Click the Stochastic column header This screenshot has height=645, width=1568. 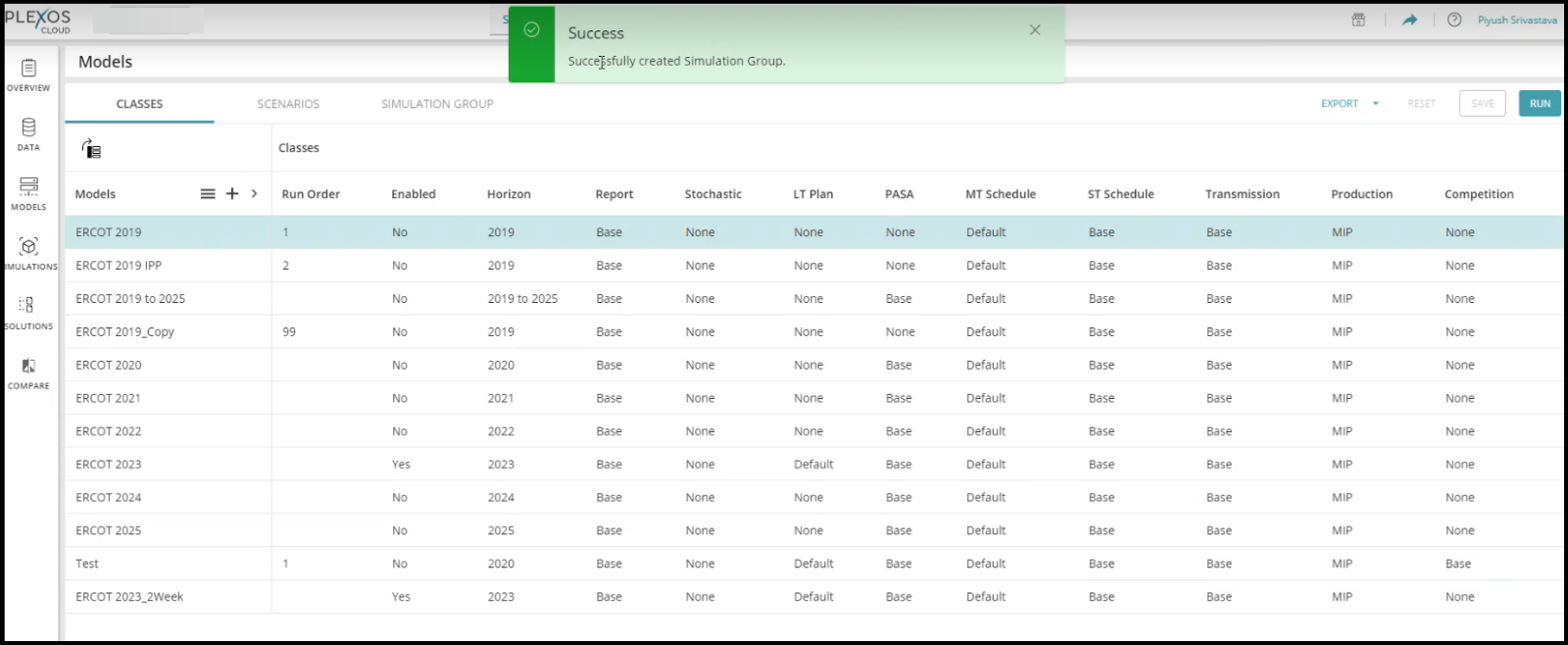(713, 194)
